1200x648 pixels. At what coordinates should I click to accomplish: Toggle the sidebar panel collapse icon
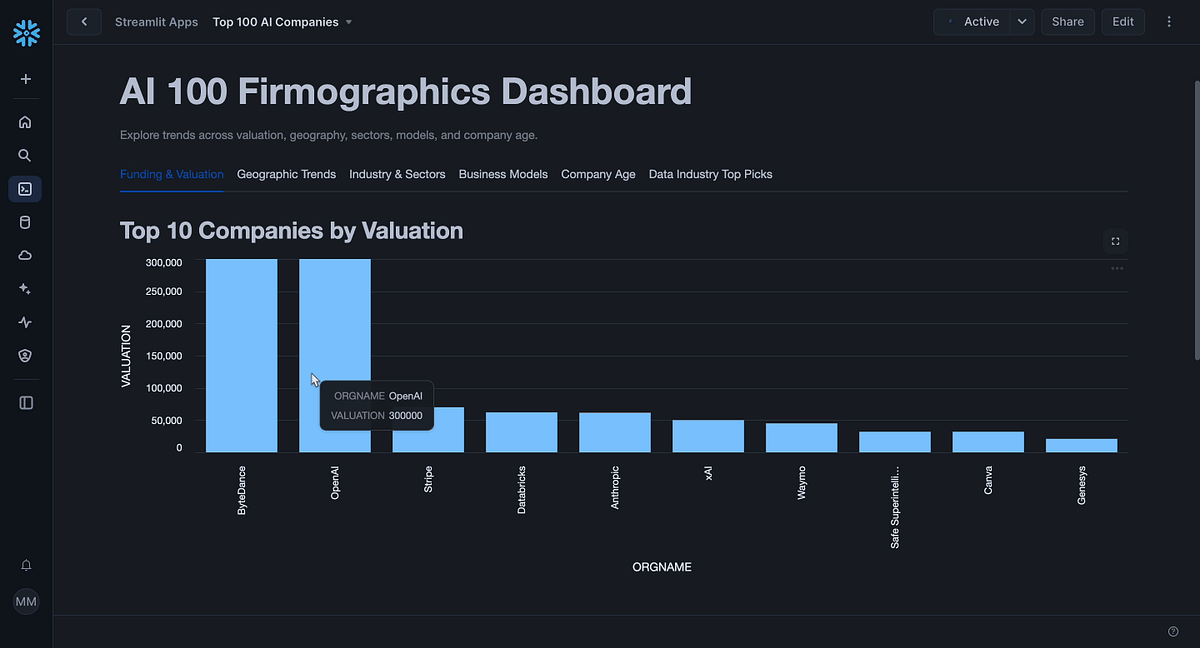pyautogui.click(x=26, y=403)
